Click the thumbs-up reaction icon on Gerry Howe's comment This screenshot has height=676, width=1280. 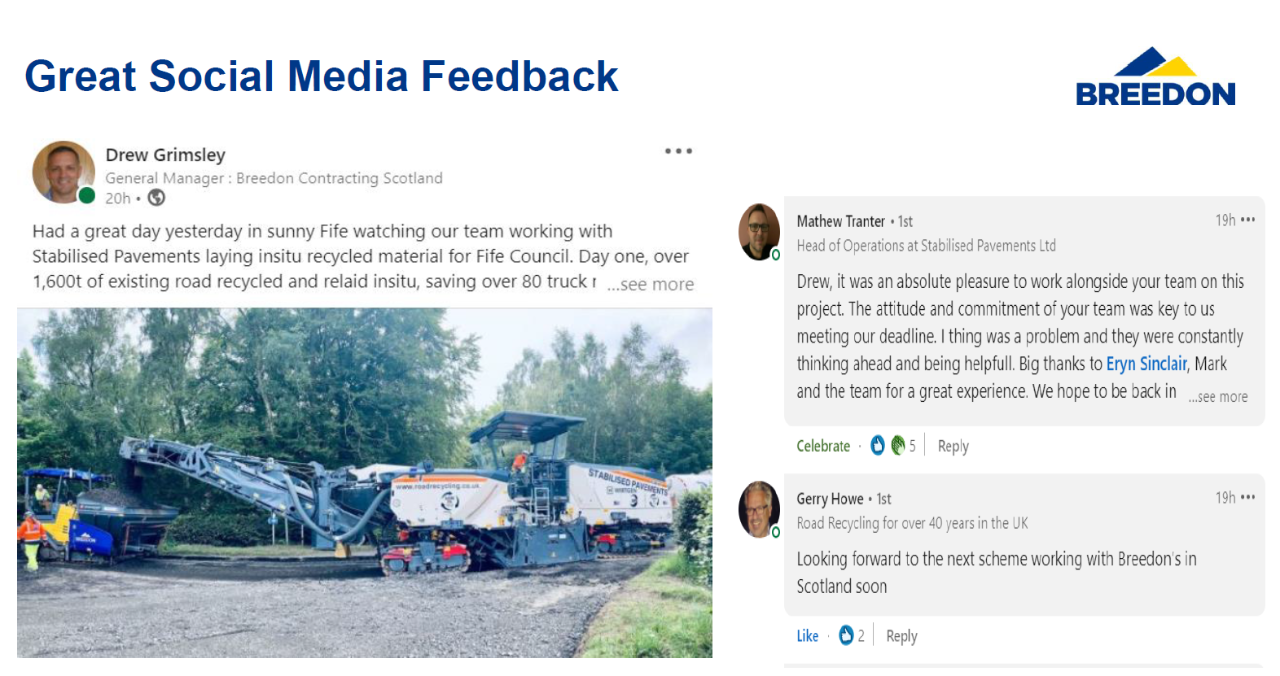pyautogui.click(x=846, y=635)
